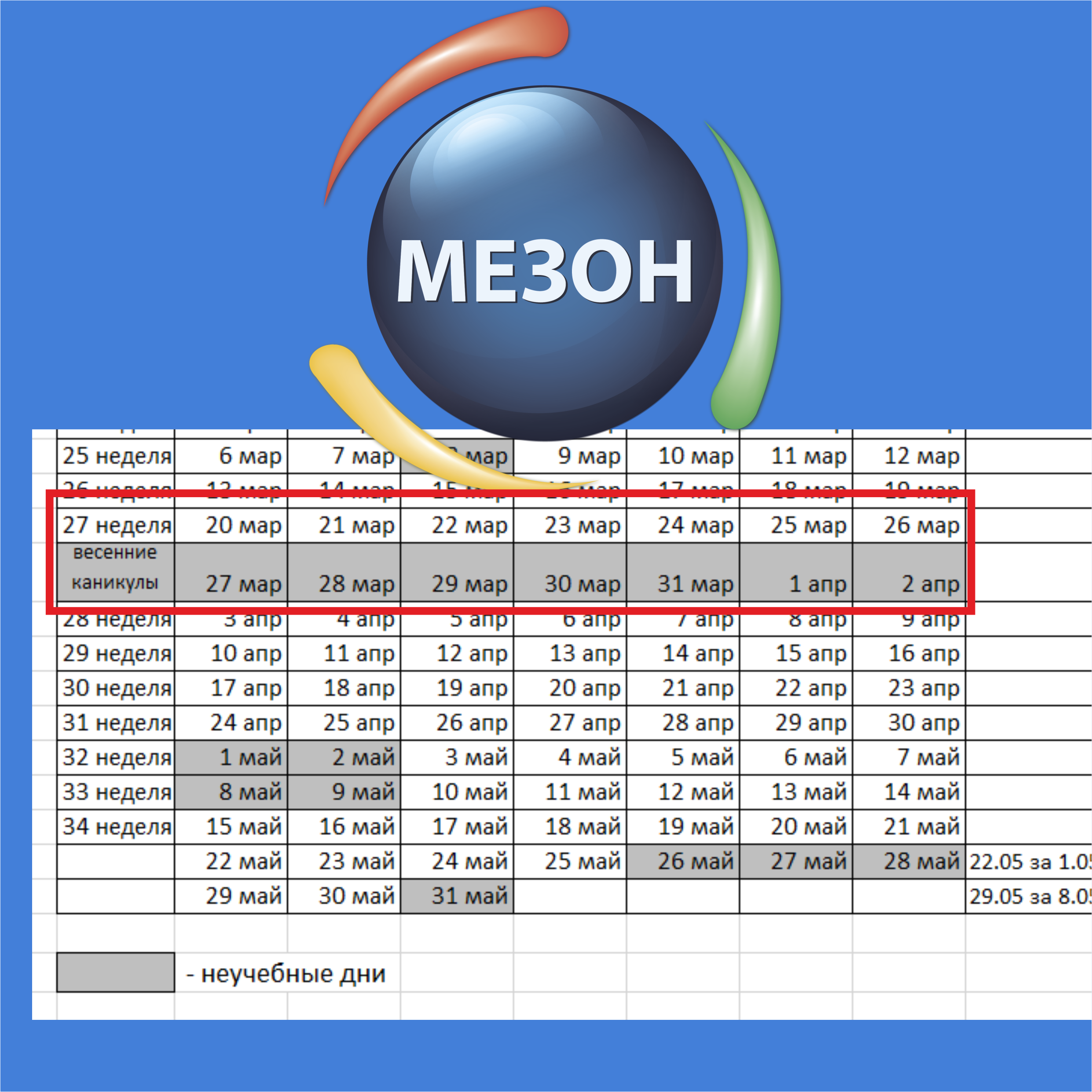Click the gray "1 май" cell

[231, 758]
